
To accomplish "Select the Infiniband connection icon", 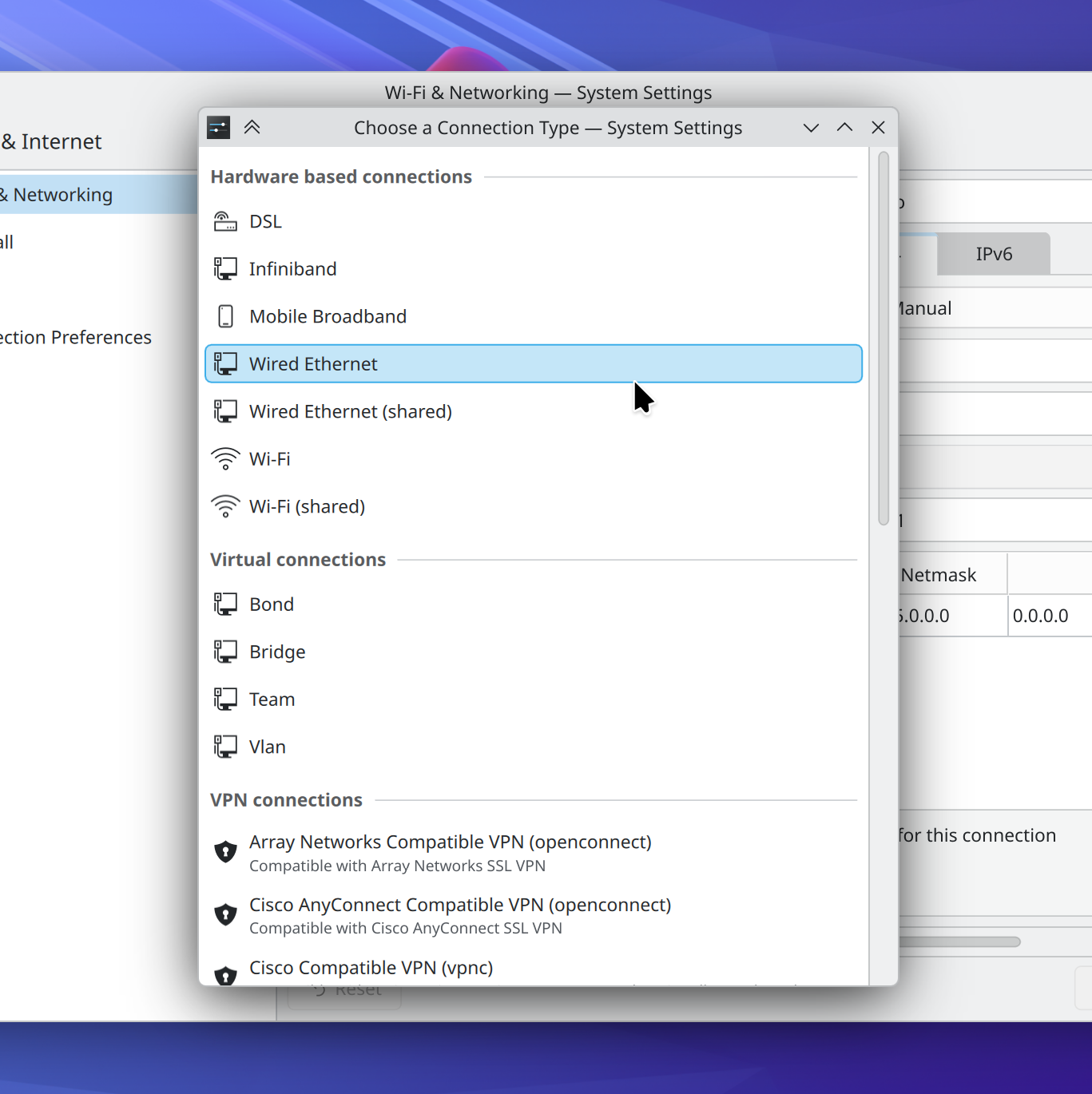I will (x=225, y=269).
